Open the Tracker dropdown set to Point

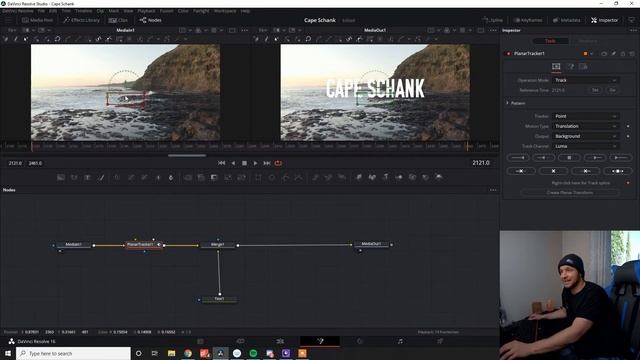click(585, 116)
